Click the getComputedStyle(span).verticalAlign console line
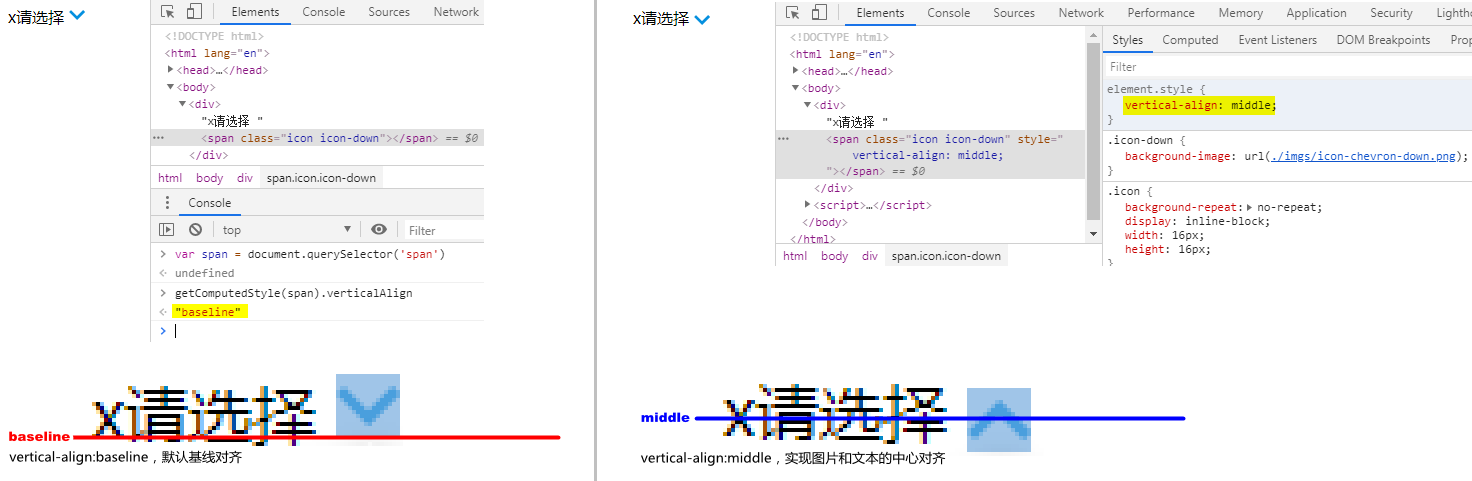The width and height of the screenshot is (1472, 481). tap(294, 293)
